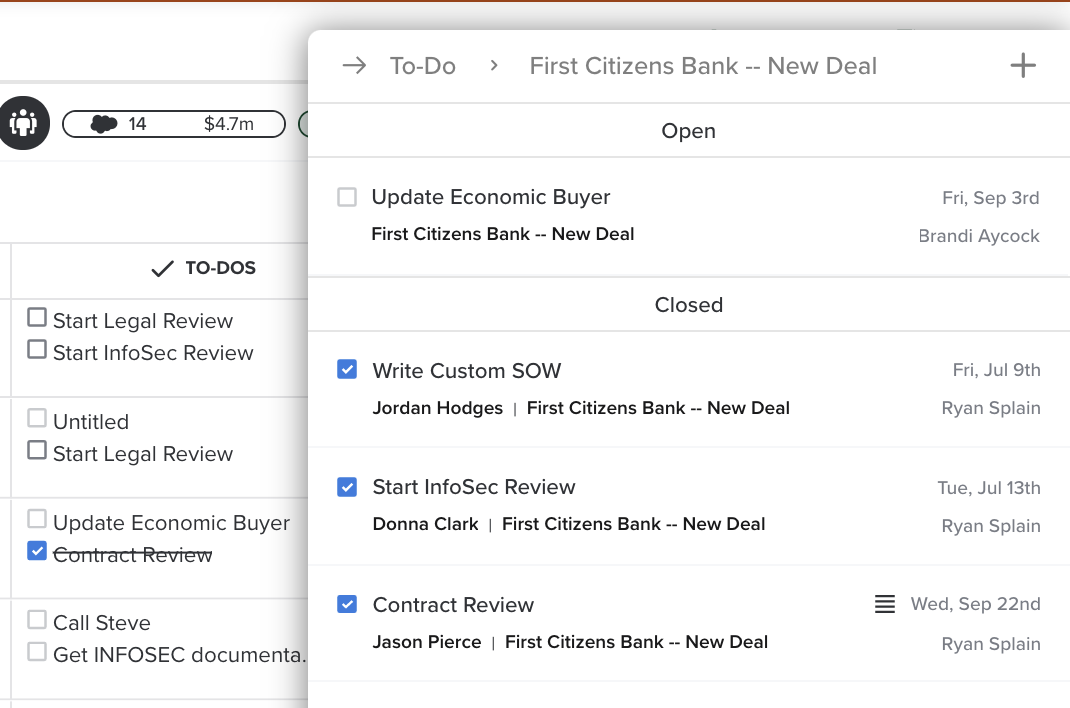Check Get INFOSEC documentation box
Screen dimensions: 1070x708
37,651
